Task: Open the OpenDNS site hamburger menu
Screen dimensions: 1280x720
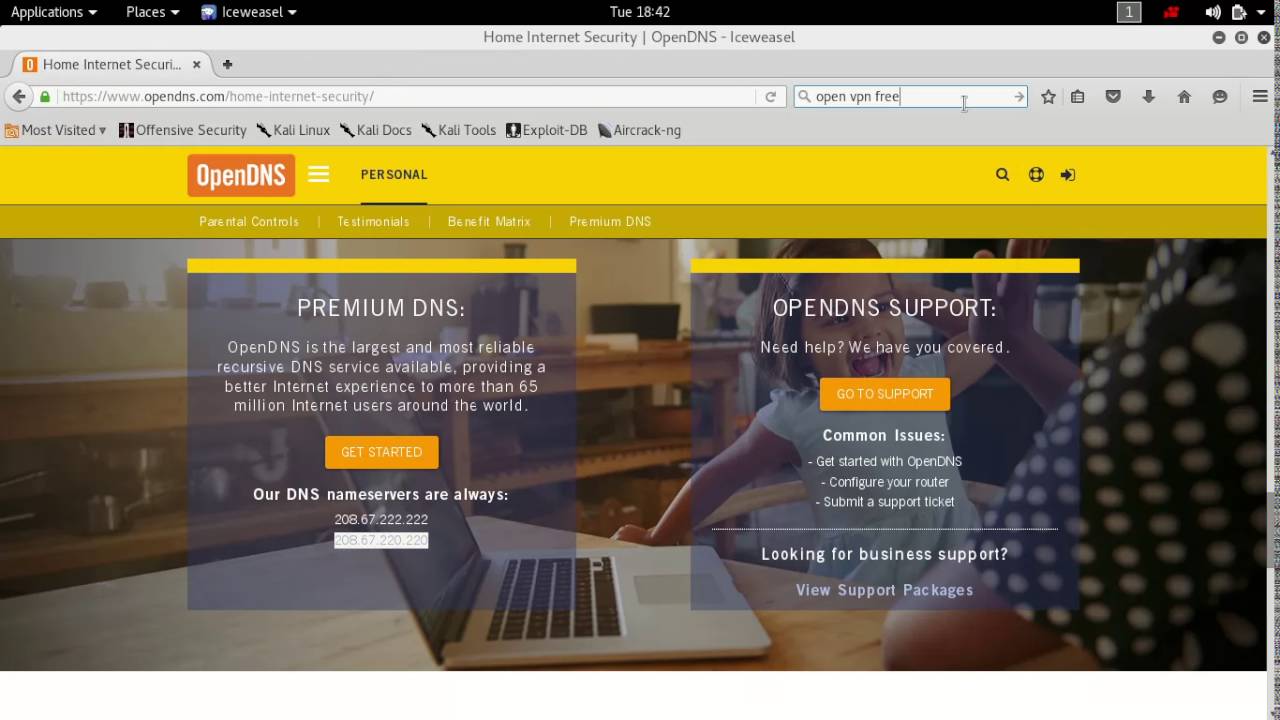Action: pos(318,174)
